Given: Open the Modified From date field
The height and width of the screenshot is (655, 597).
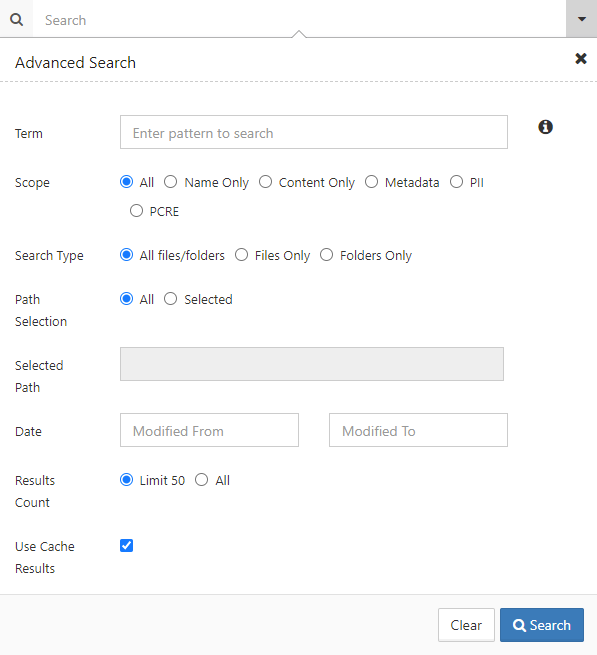Looking at the screenshot, I should pyautogui.click(x=209, y=430).
